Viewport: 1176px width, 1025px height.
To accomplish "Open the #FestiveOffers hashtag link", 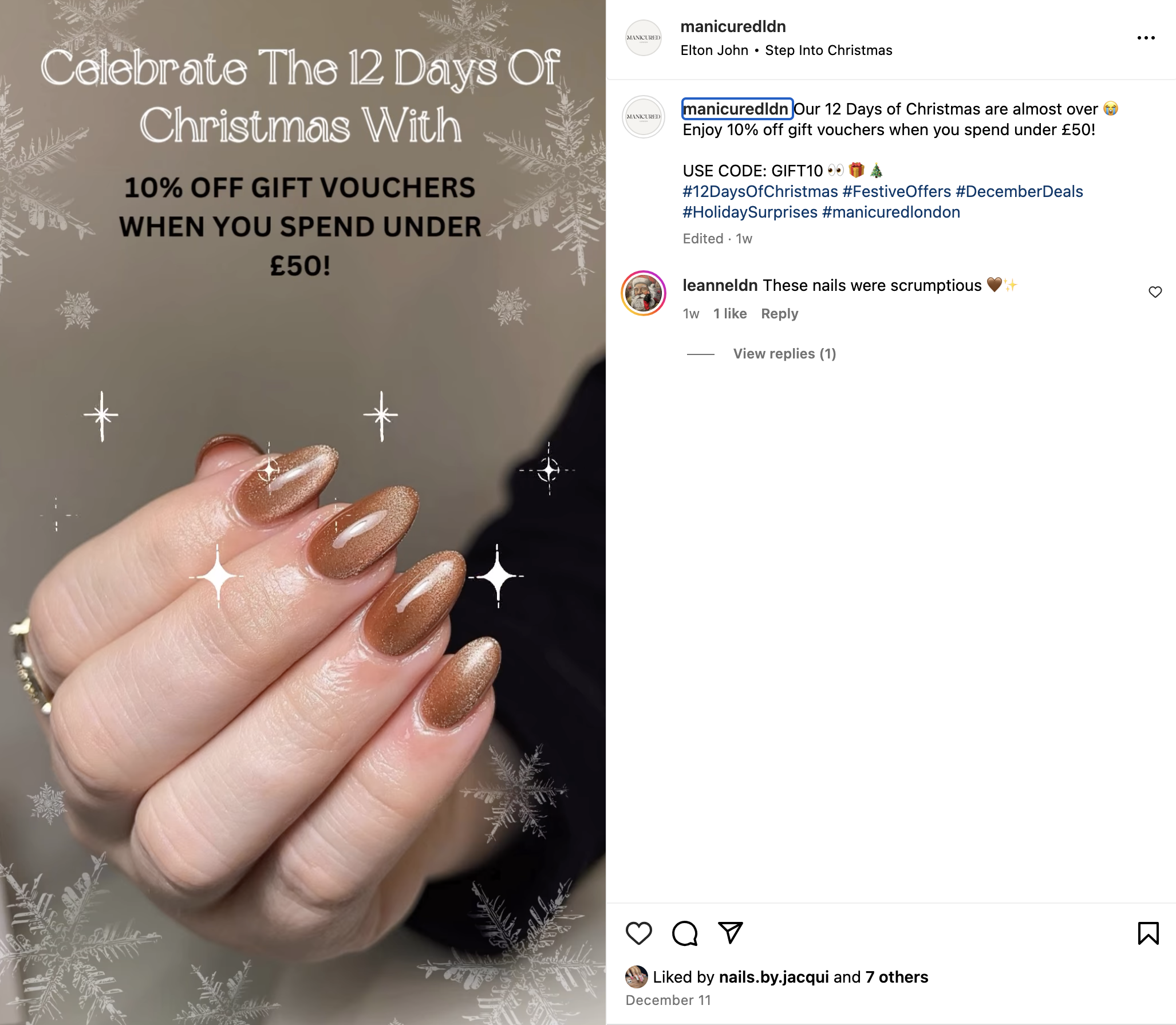I will [897, 191].
